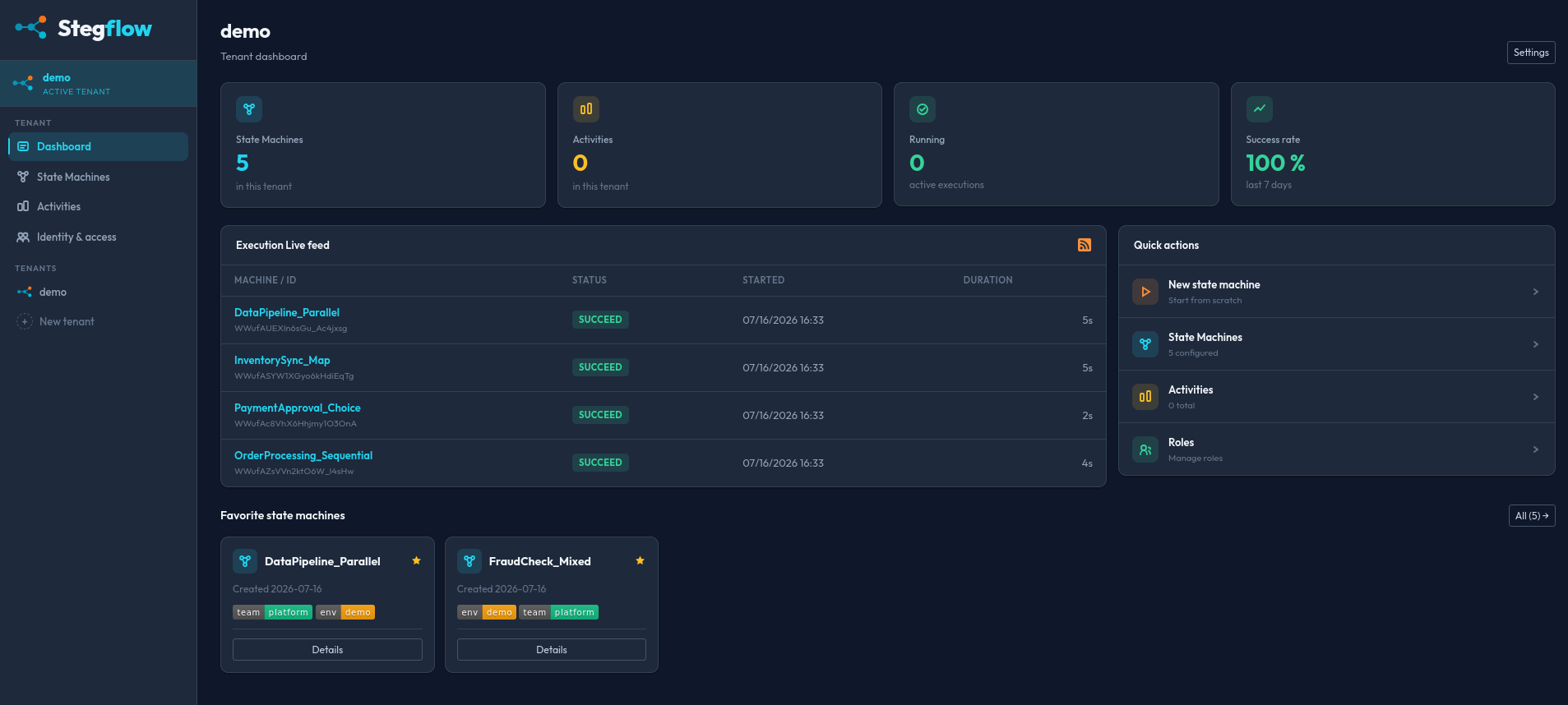Unfavorite FraudCheck_Mixed with its star

pos(640,560)
